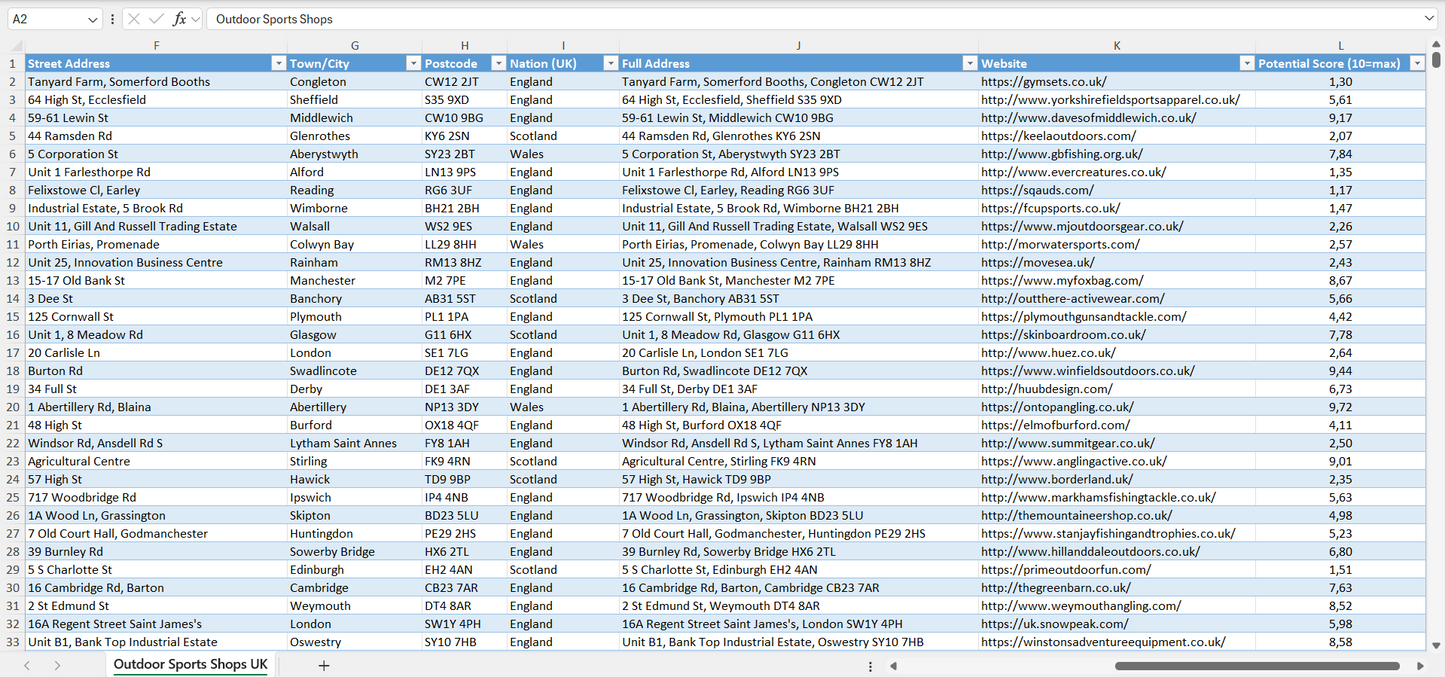Click into the formula bar text field

800,19
